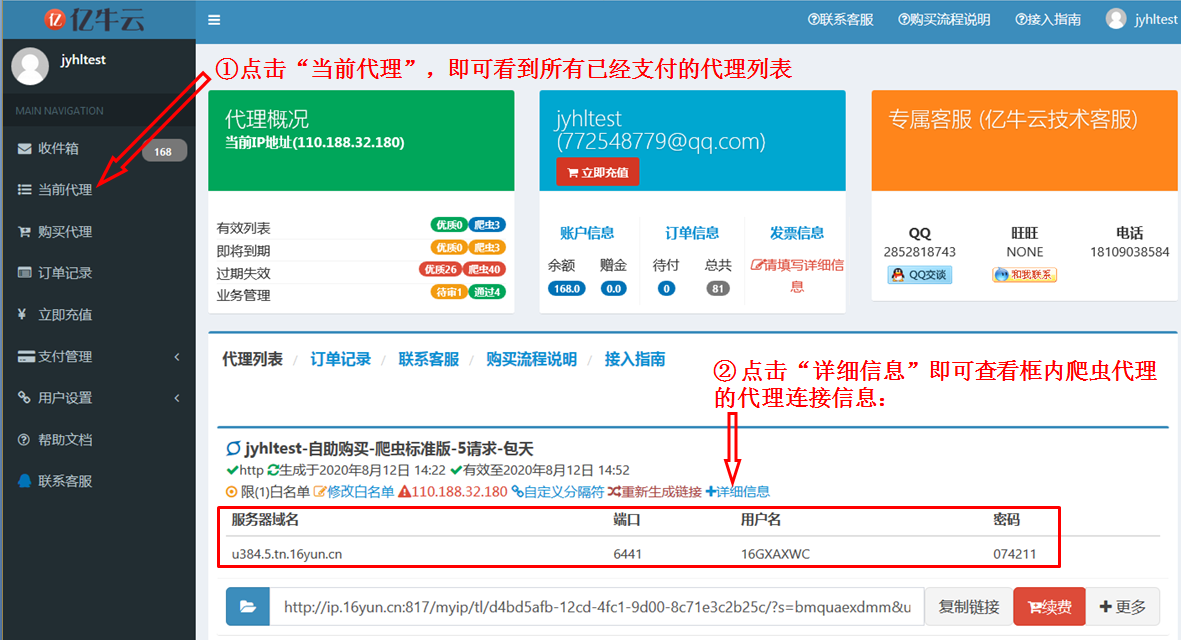Open the 订单信息 section
Image resolution: width=1181 pixels, height=640 pixels.
(691, 233)
